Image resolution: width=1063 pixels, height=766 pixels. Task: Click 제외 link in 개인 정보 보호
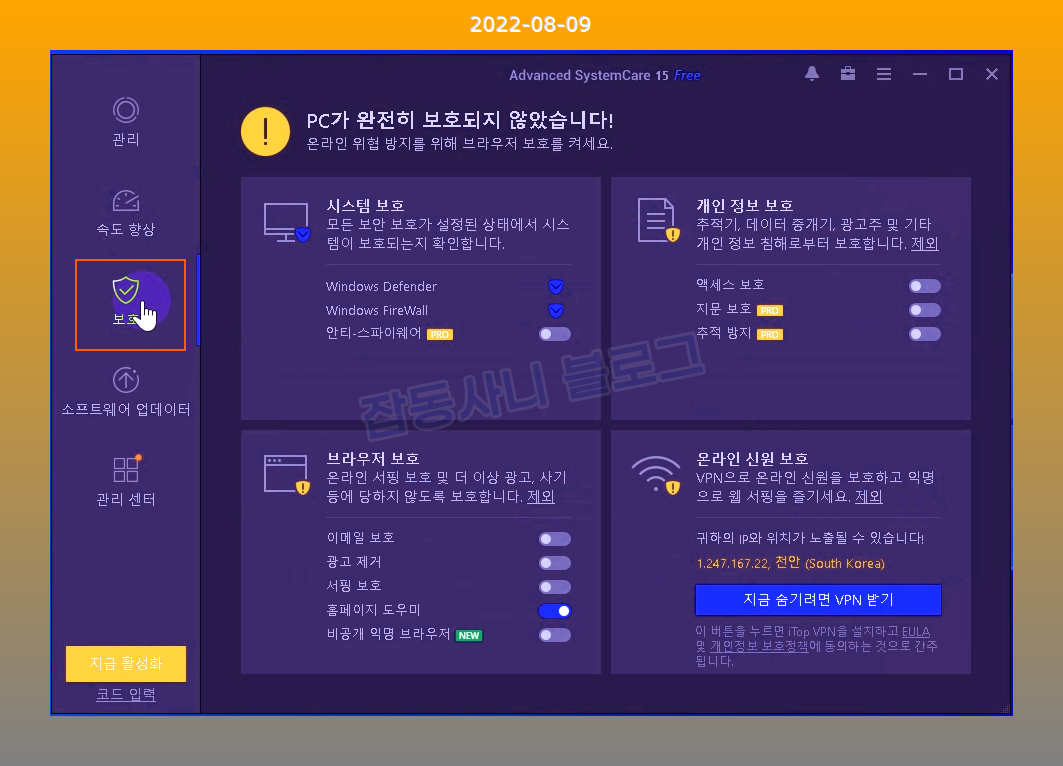coord(925,243)
